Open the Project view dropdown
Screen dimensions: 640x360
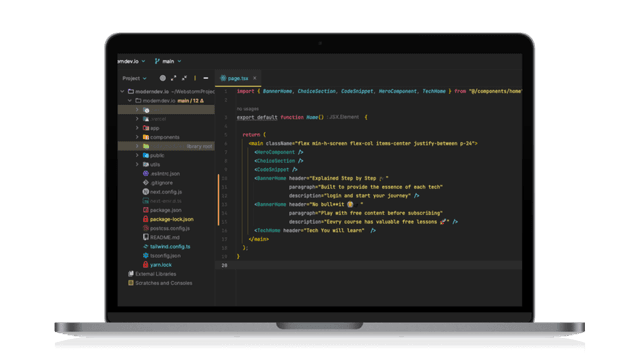tap(134, 78)
